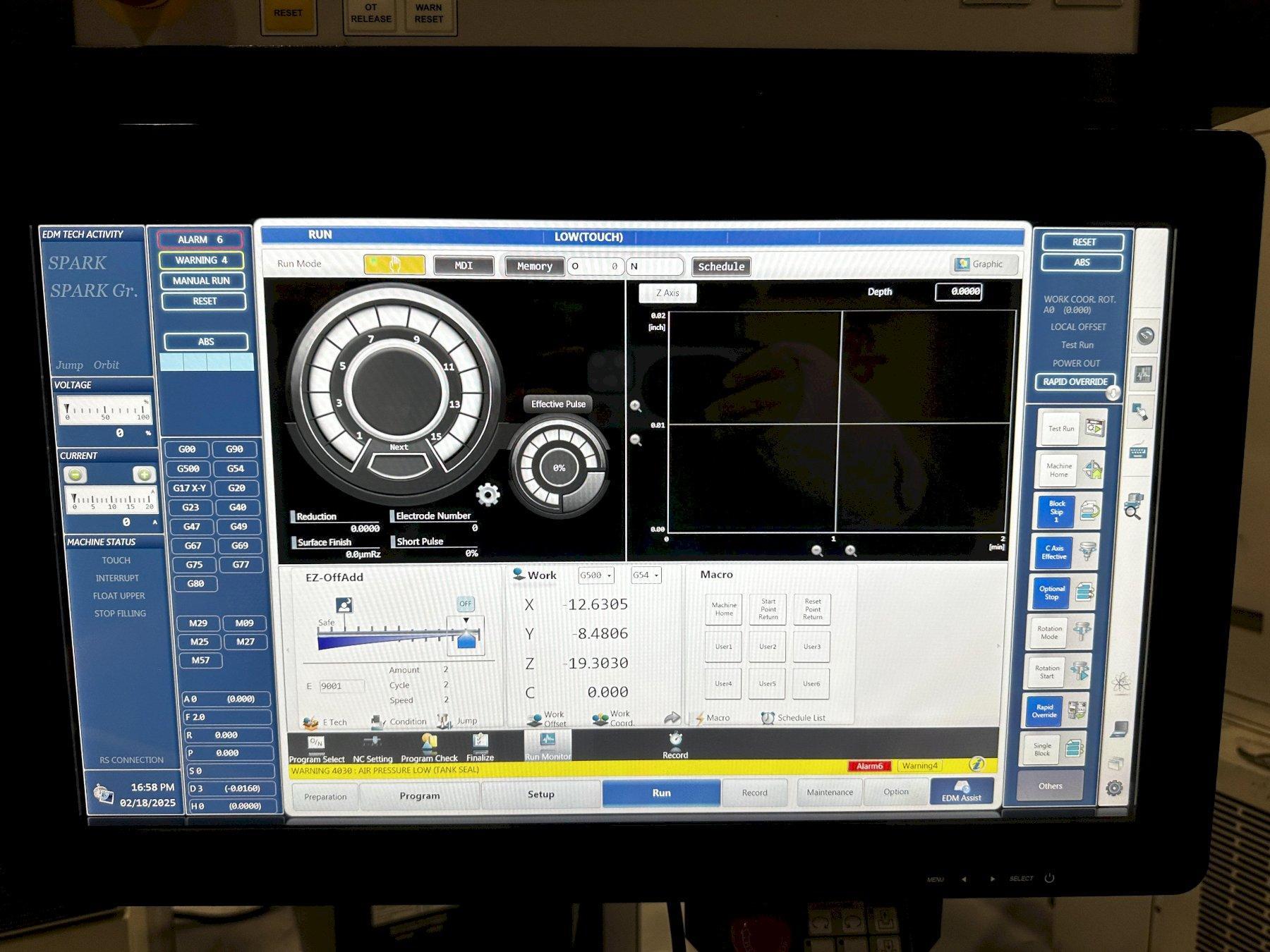1270x952 pixels.
Task: Open the magnifier search sidebar icon
Action: click(x=1133, y=506)
